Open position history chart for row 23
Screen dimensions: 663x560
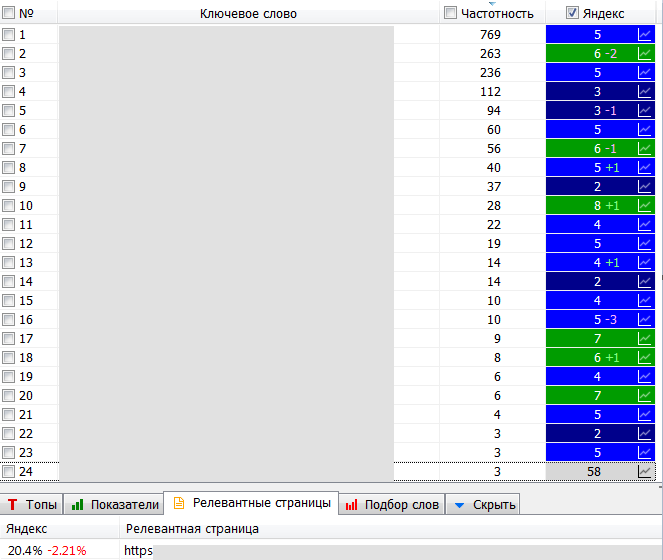tap(644, 453)
